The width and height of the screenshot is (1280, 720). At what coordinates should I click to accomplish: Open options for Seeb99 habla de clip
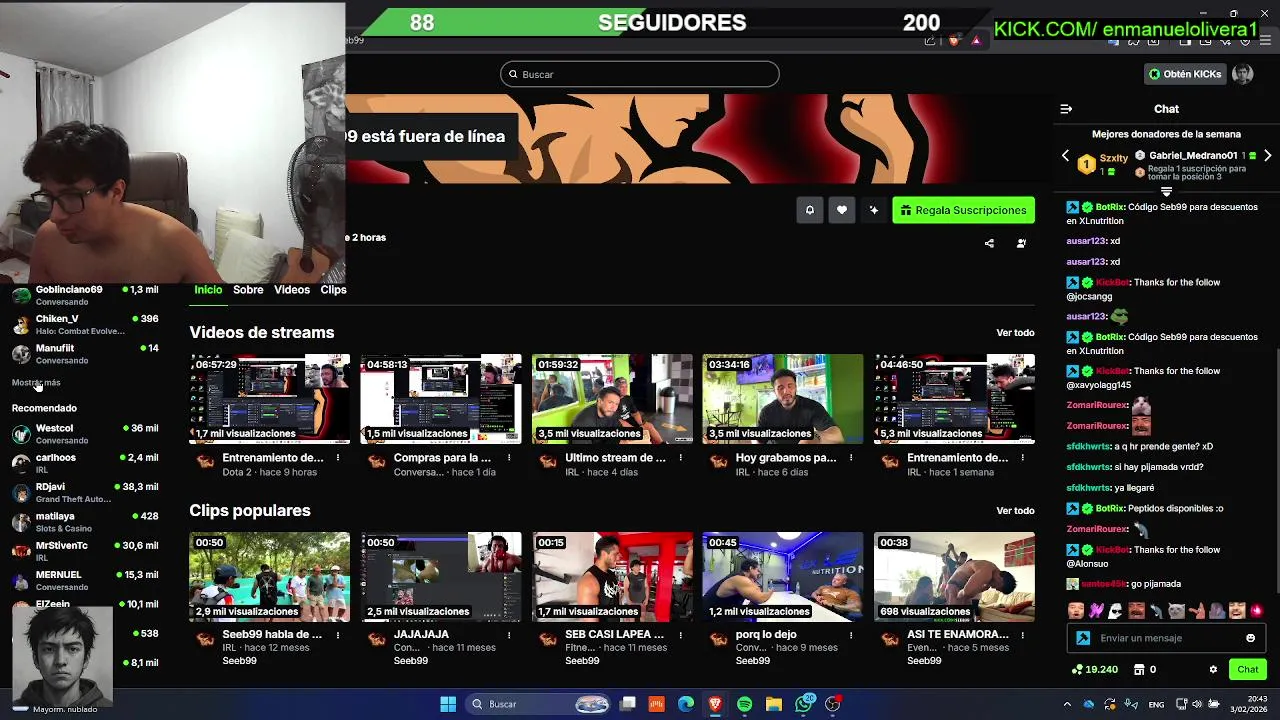point(338,634)
